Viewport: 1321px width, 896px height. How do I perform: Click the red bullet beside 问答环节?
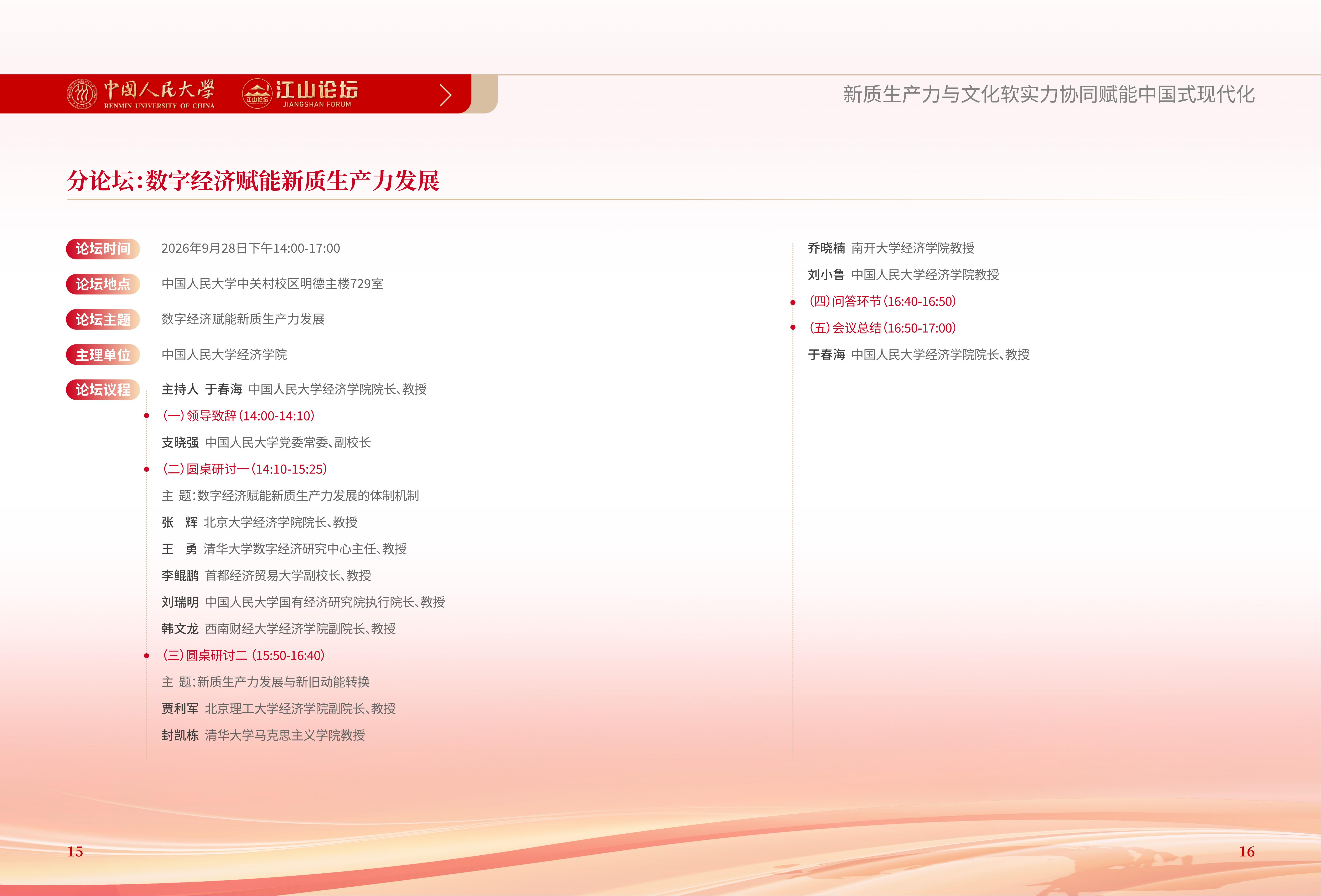[x=793, y=302]
